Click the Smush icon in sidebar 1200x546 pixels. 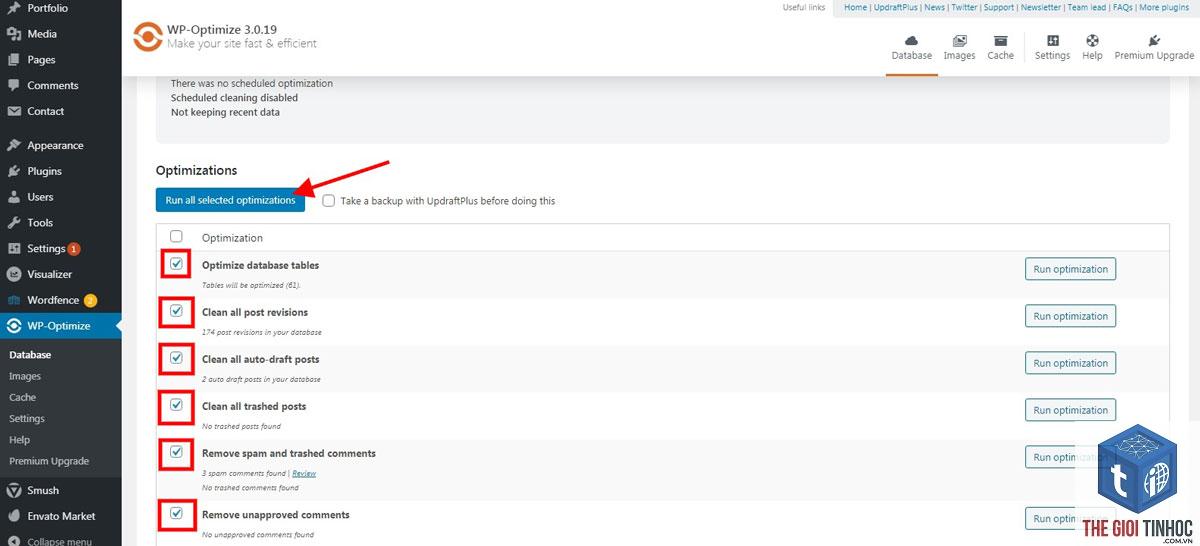coord(14,491)
